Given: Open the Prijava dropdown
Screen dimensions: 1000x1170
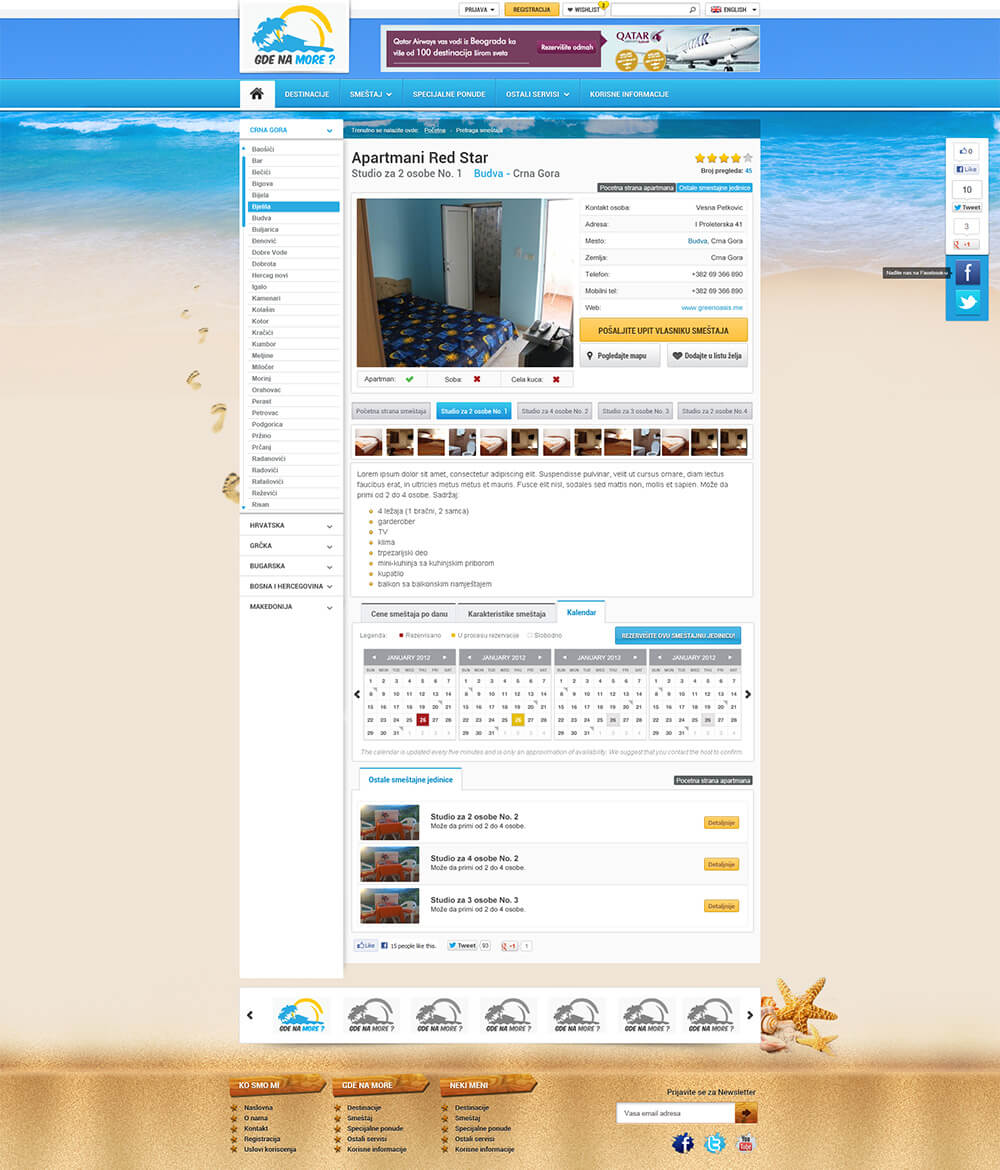Looking at the screenshot, I should (x=480, y=10).
